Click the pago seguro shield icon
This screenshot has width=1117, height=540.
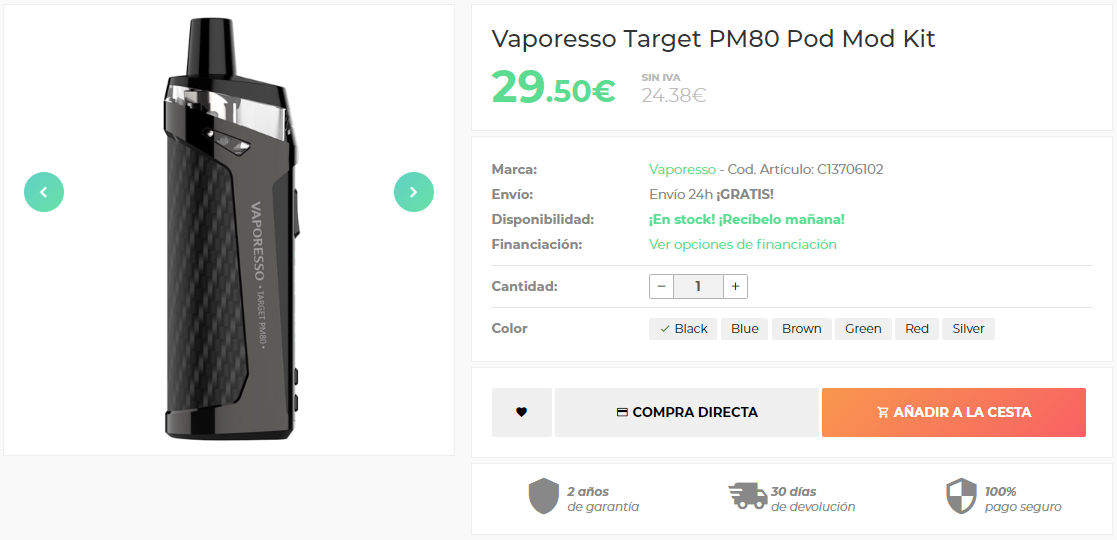[x=961, y=496]
